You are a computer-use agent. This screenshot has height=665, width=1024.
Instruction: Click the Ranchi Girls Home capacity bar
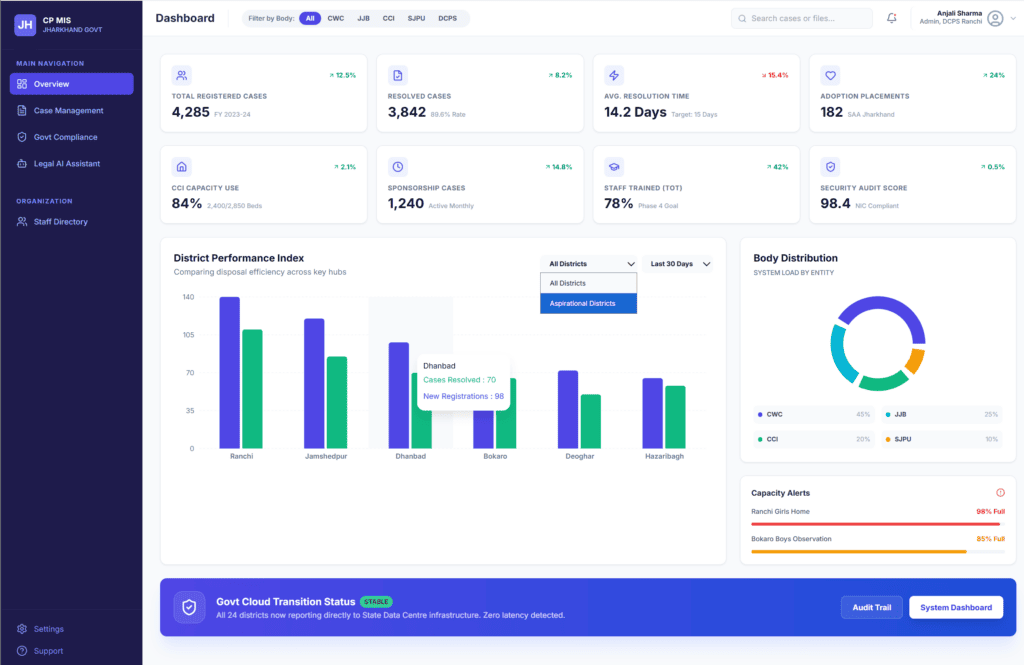click(875, 524)
